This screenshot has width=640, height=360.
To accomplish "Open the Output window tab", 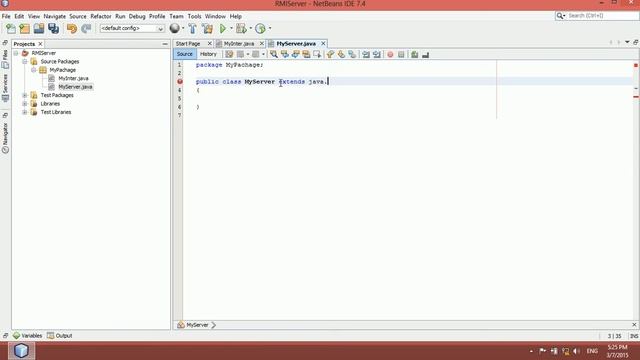I will coord(60,336).
